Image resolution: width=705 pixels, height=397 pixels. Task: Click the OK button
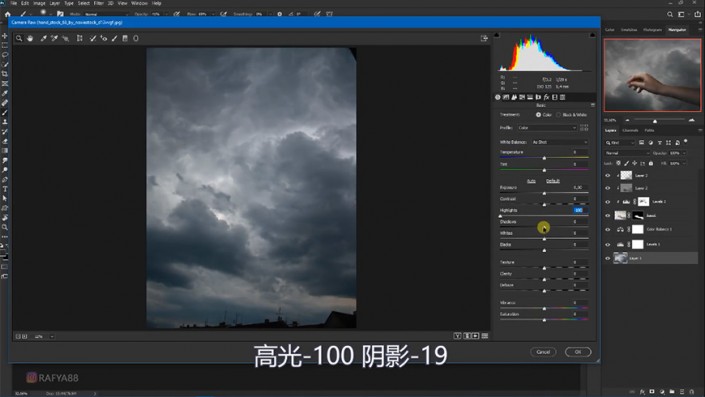click(578, 352)
